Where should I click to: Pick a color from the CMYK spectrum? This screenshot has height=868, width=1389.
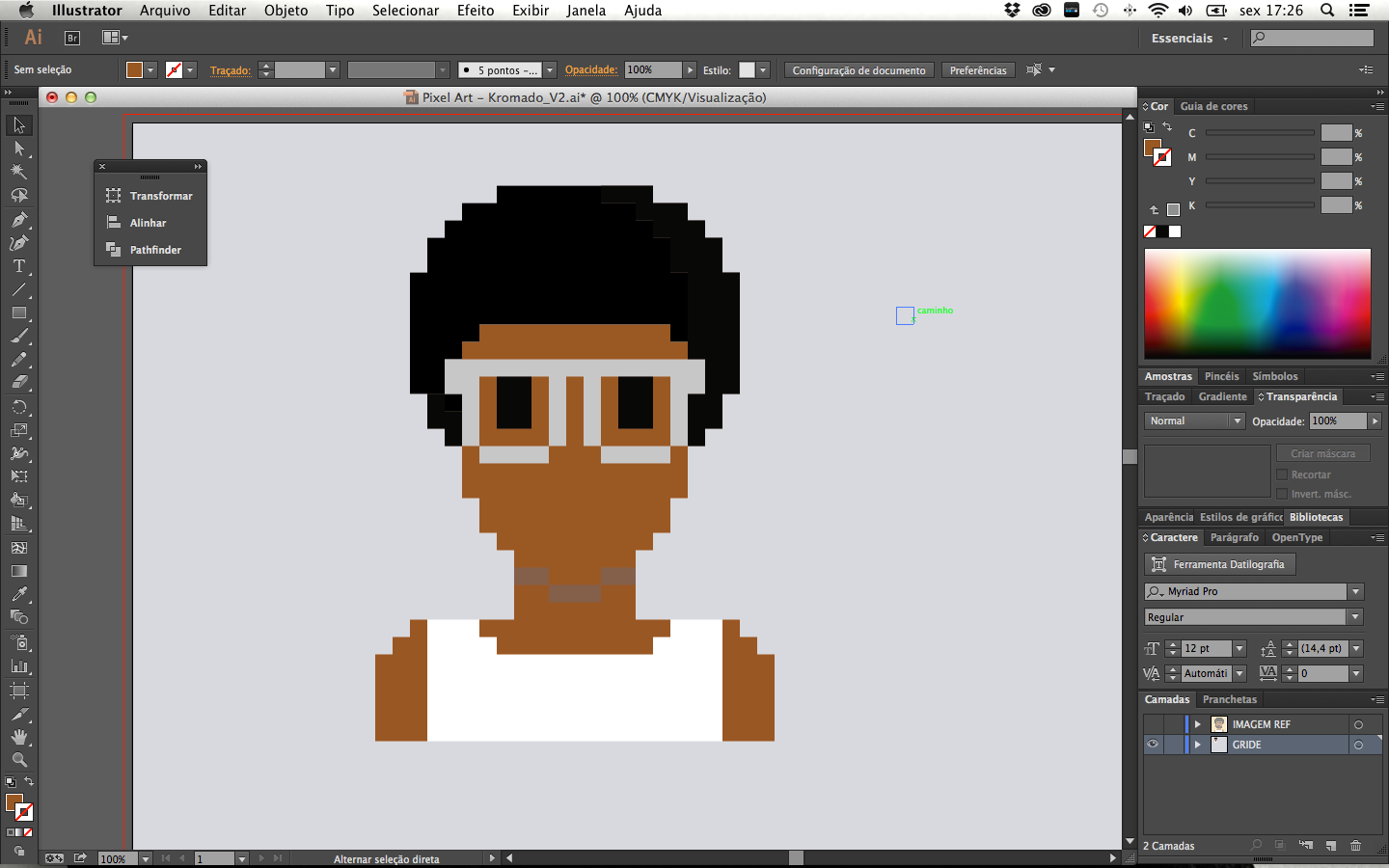(1257, 304)
